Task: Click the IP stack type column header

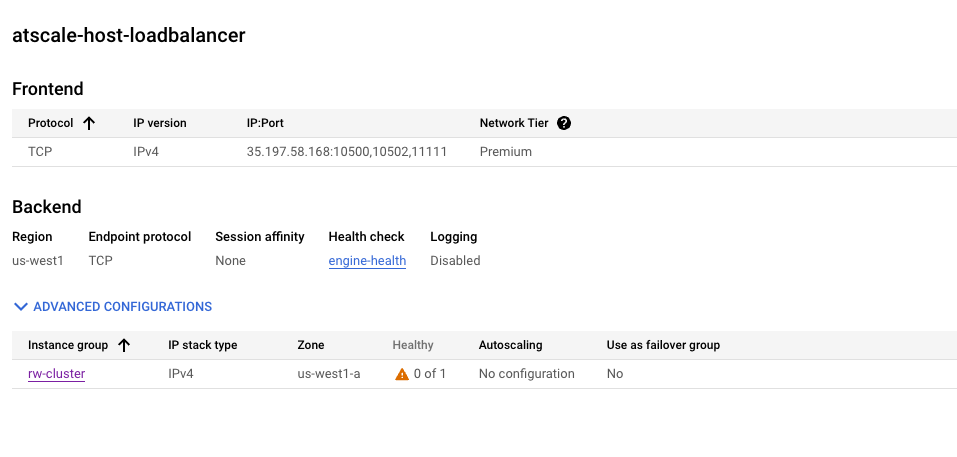Action: tap(203, 345)
